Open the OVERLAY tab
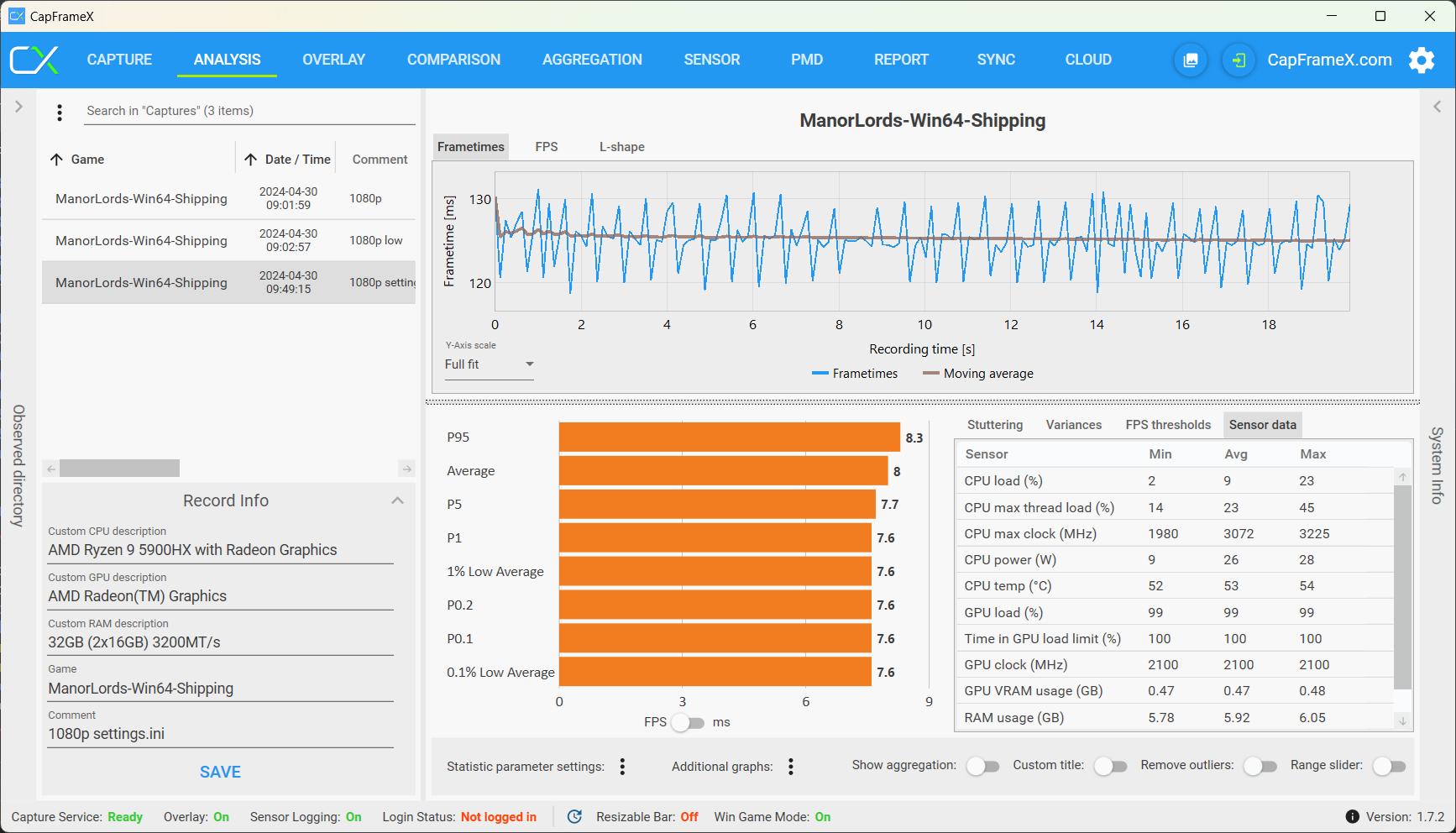 [x=334, y=60]
